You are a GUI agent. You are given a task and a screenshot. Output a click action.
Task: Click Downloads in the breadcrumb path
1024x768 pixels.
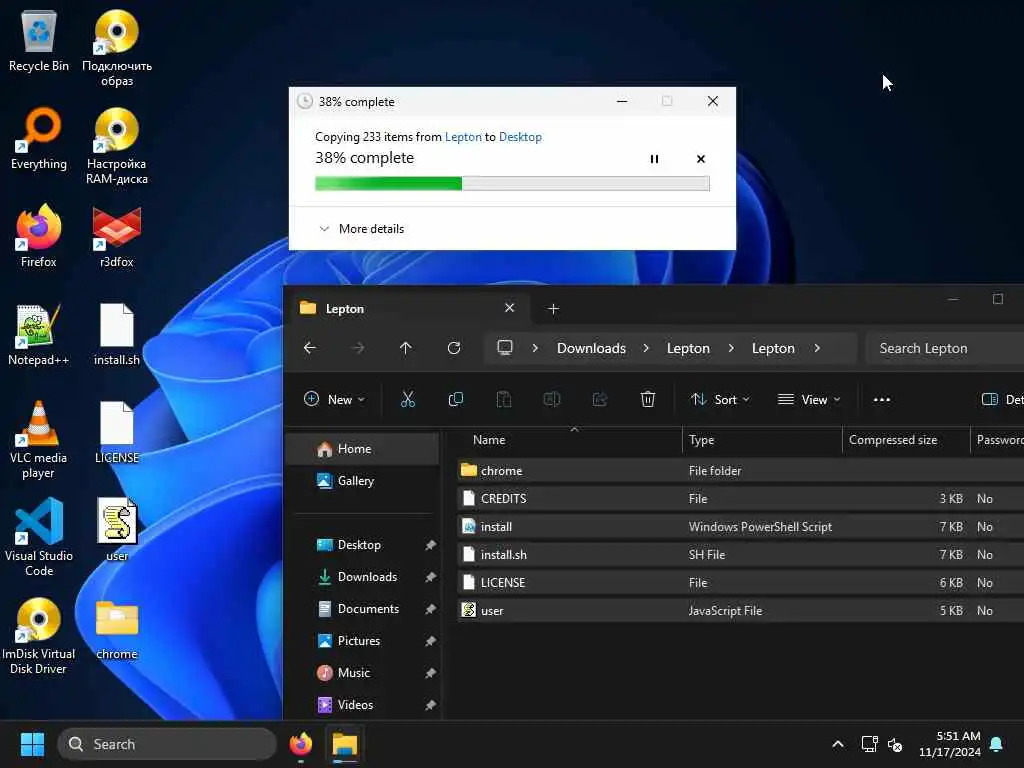591,348
